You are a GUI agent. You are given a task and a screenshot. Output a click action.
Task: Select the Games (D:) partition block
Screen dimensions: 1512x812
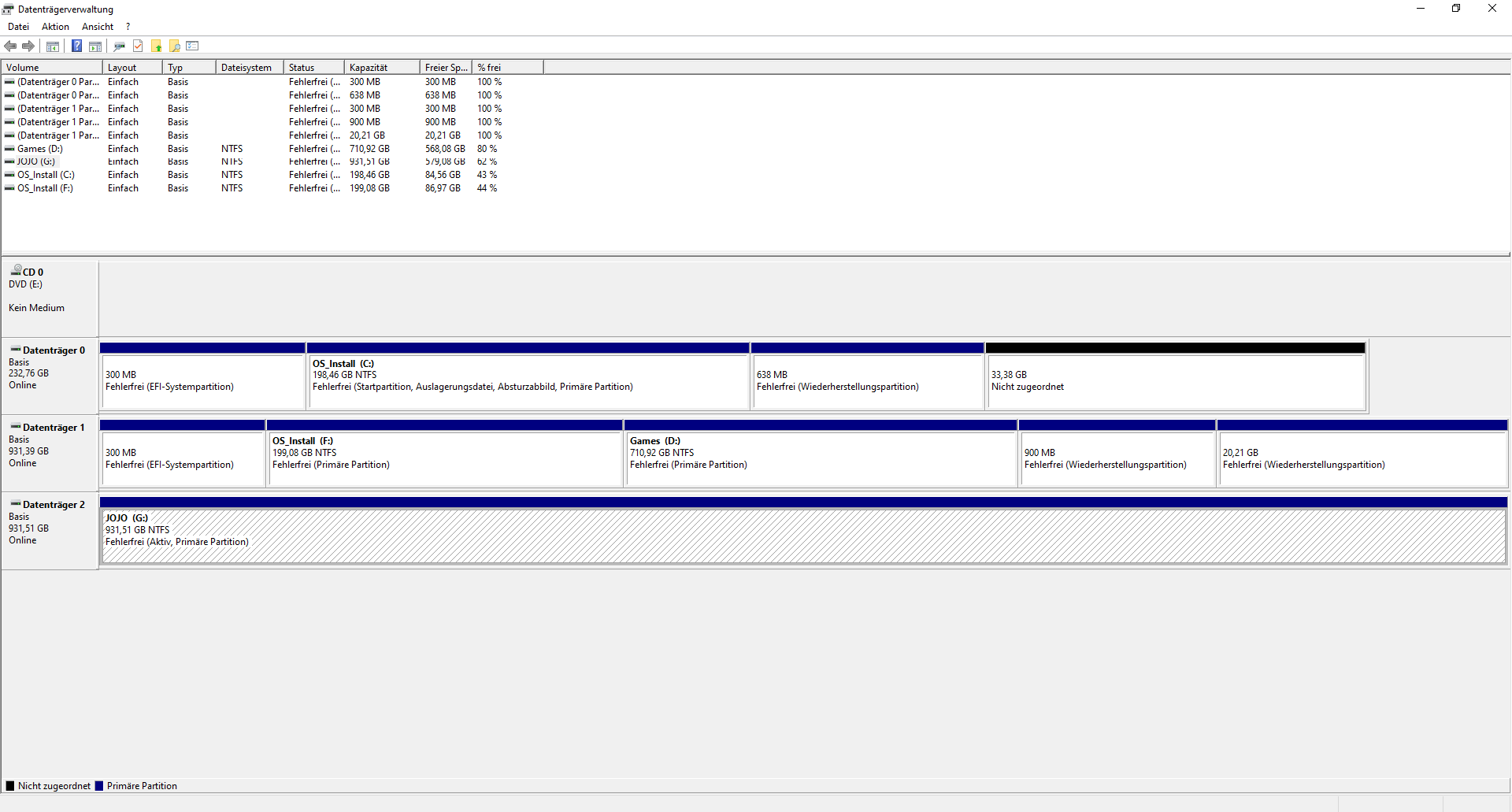821,453
